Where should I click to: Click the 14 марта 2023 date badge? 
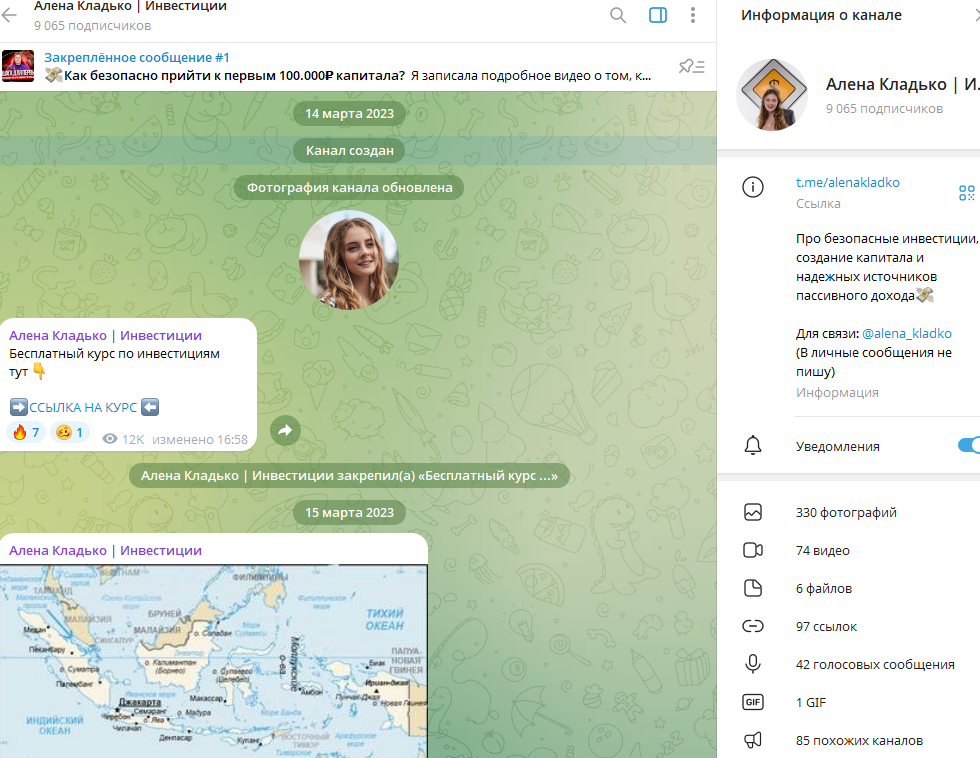[349, 114]
